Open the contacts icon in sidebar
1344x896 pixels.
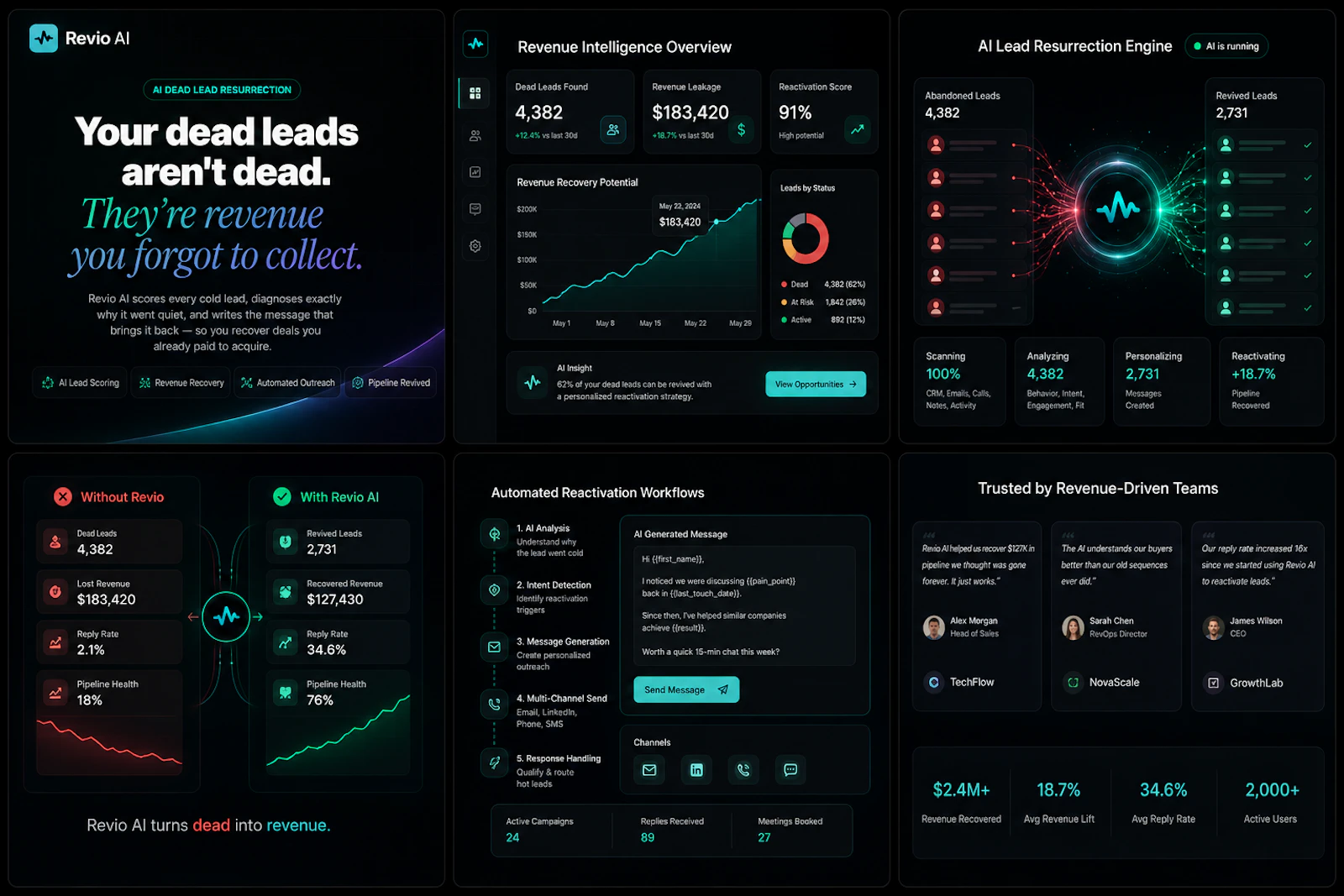click(475, 135)
